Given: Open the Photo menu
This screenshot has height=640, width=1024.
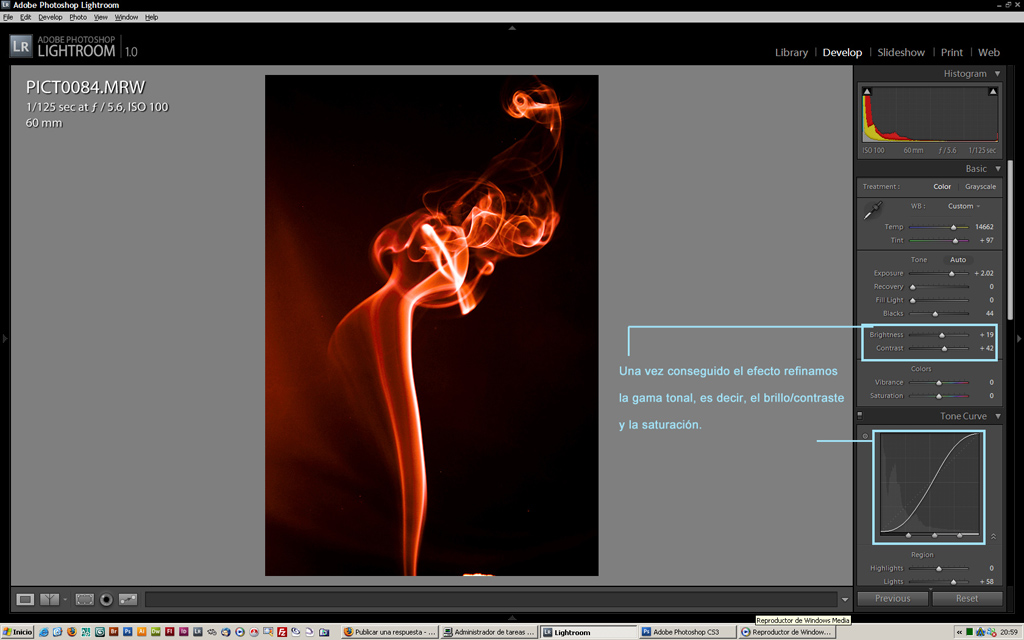Looking at the screenshot, I should (x=78, y=17).
